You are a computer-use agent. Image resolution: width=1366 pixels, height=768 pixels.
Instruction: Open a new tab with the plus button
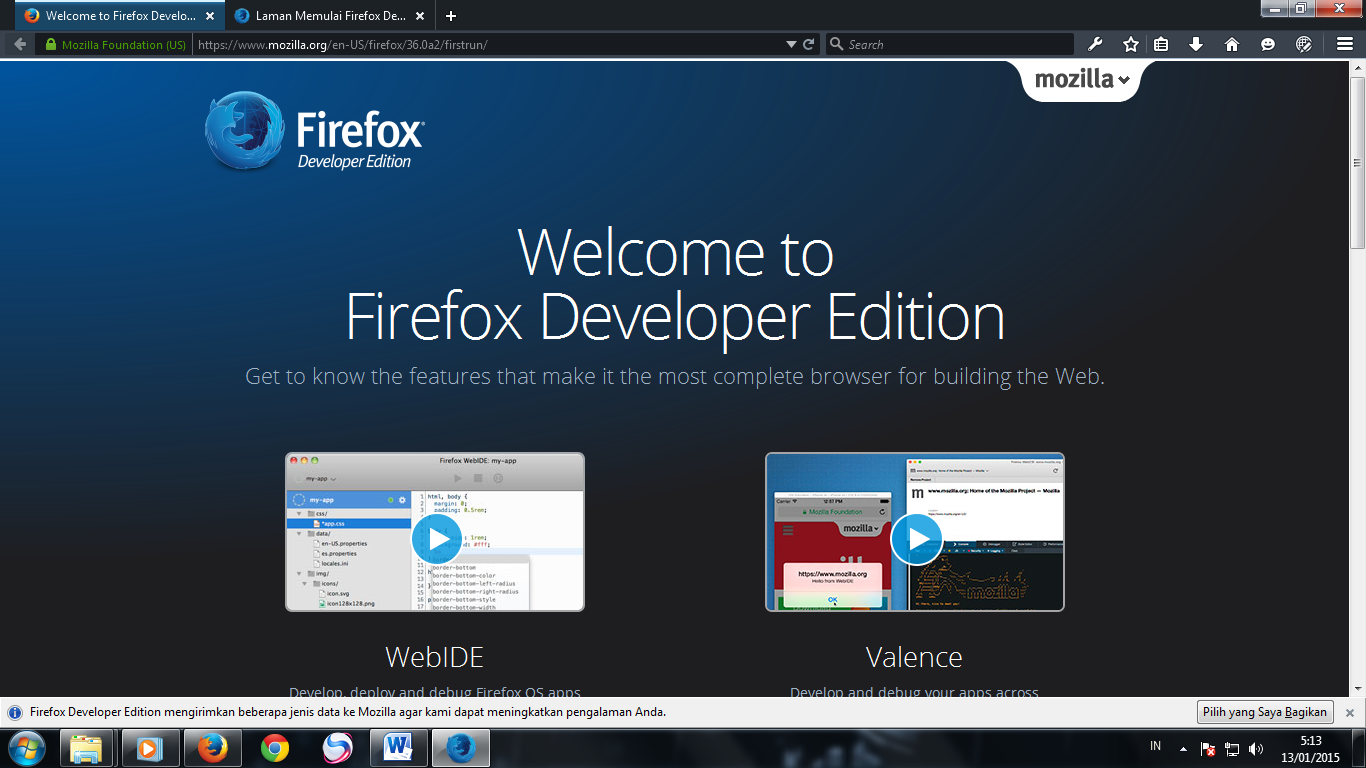pos(451,16)
